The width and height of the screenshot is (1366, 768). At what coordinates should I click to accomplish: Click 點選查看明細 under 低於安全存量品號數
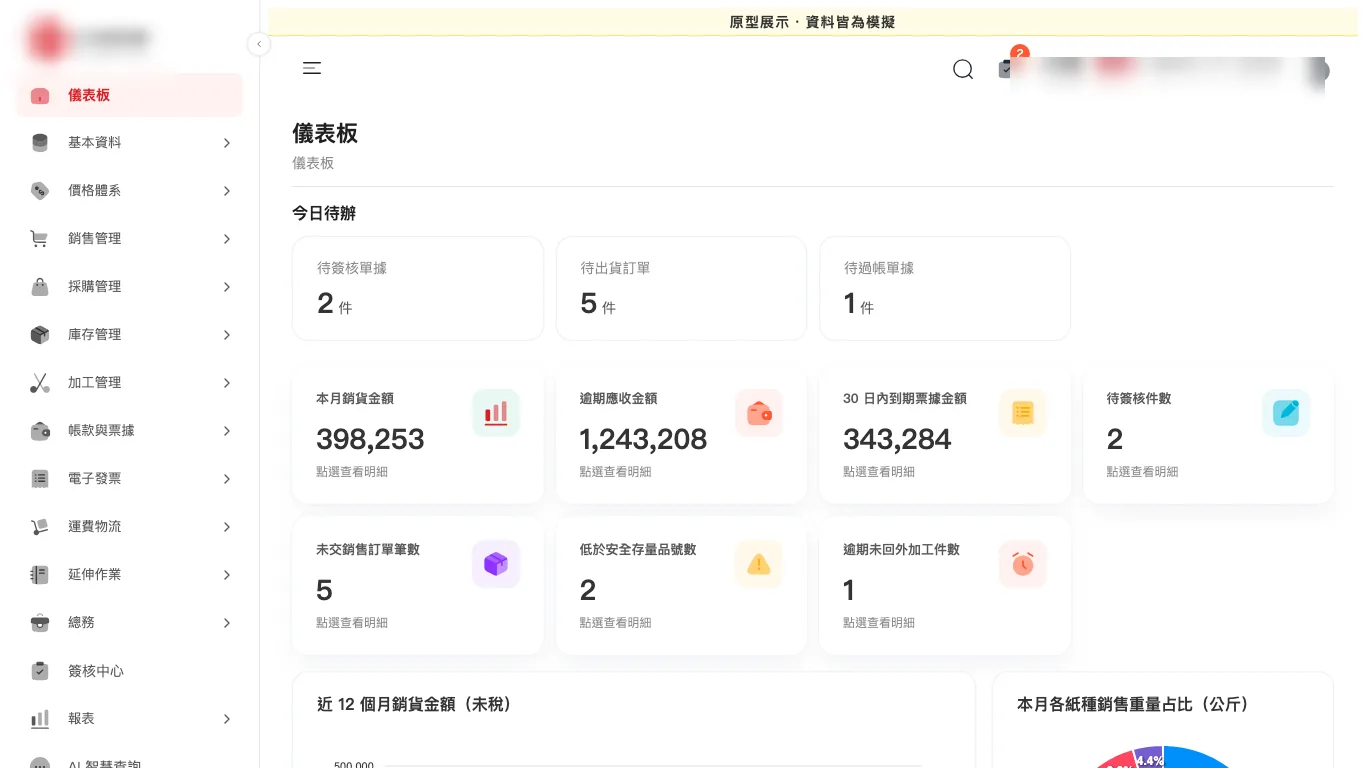click(615, 623)
